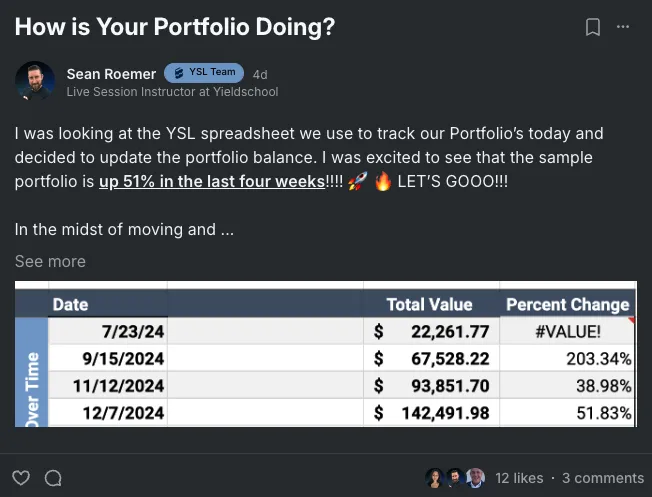The height and width of the screenshot is (497, 652).
Task: Click the YSL Team badge
Action: pos(204,73)
